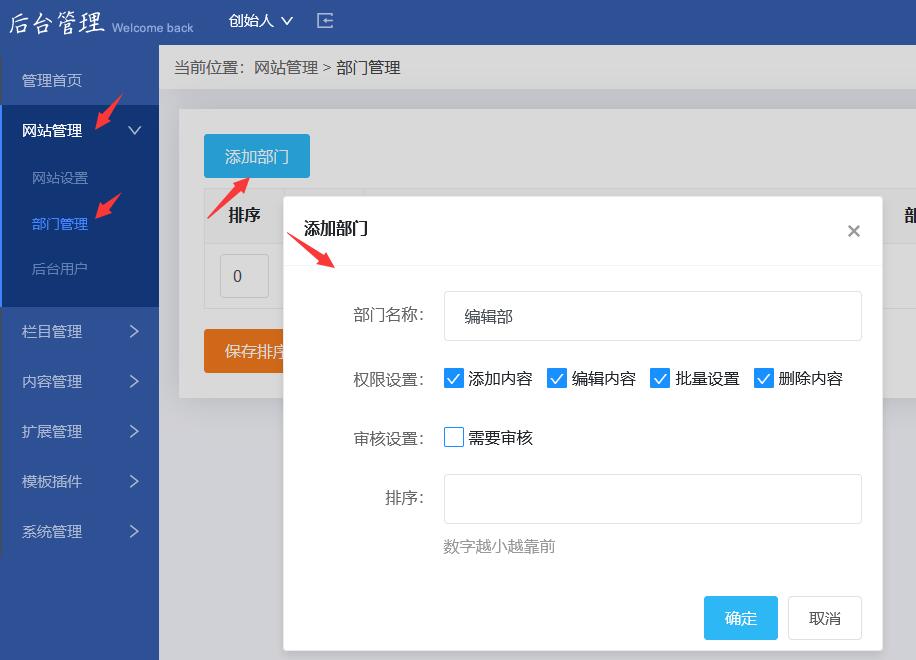Viewport: 916px width, 660px height.
Task: Enable the 需要审核 checkbox
Action: [x=454, y=438]
